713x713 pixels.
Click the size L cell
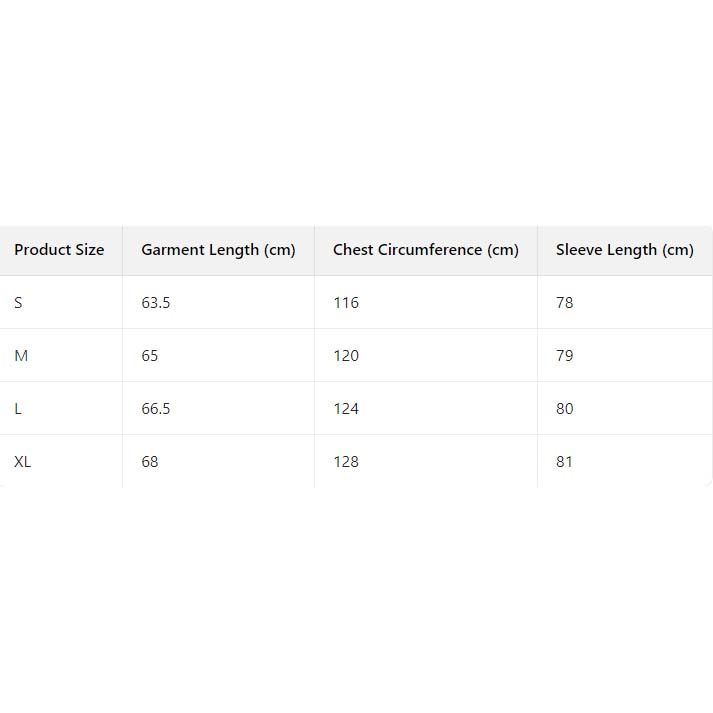[18, 409]
